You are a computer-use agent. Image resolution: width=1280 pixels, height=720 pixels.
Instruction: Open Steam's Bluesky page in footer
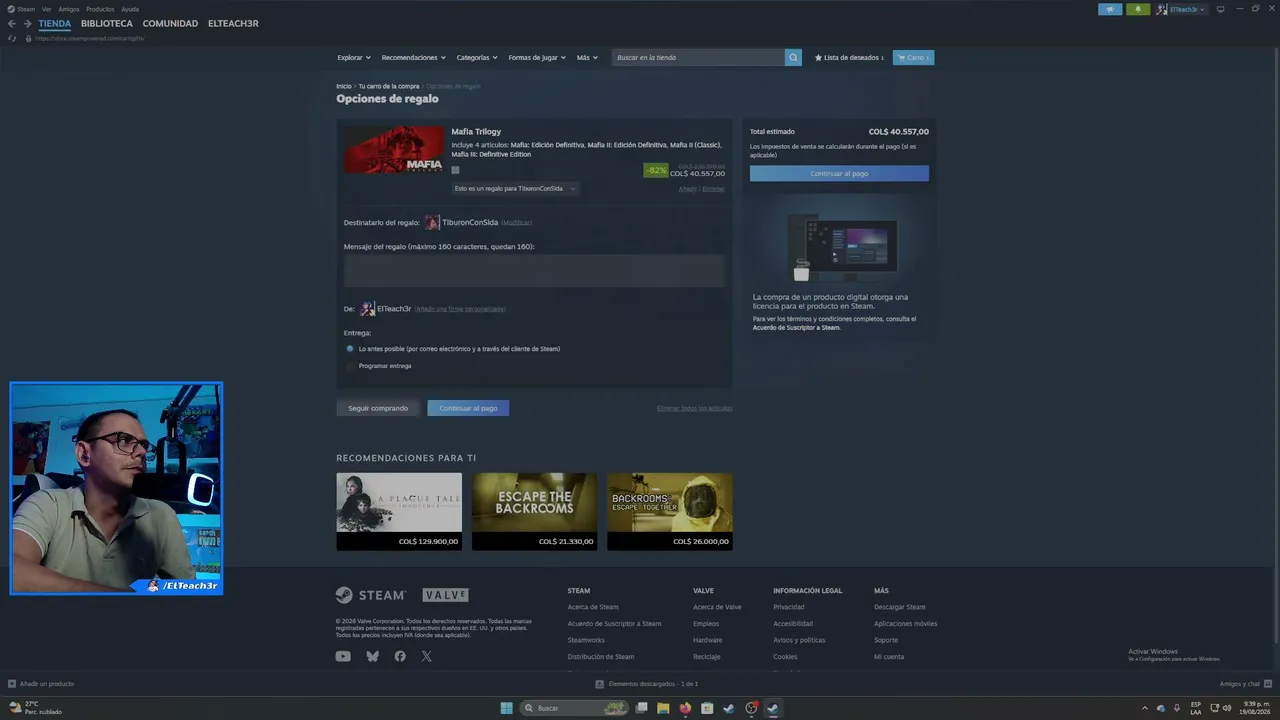pyautogui.click(x=372, y=657)
